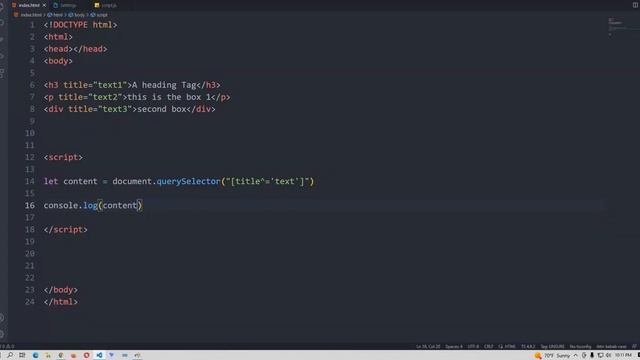
Task: Open the clock showing 10:11 PM
Action: pyautogui.click(x=623, y=356)
